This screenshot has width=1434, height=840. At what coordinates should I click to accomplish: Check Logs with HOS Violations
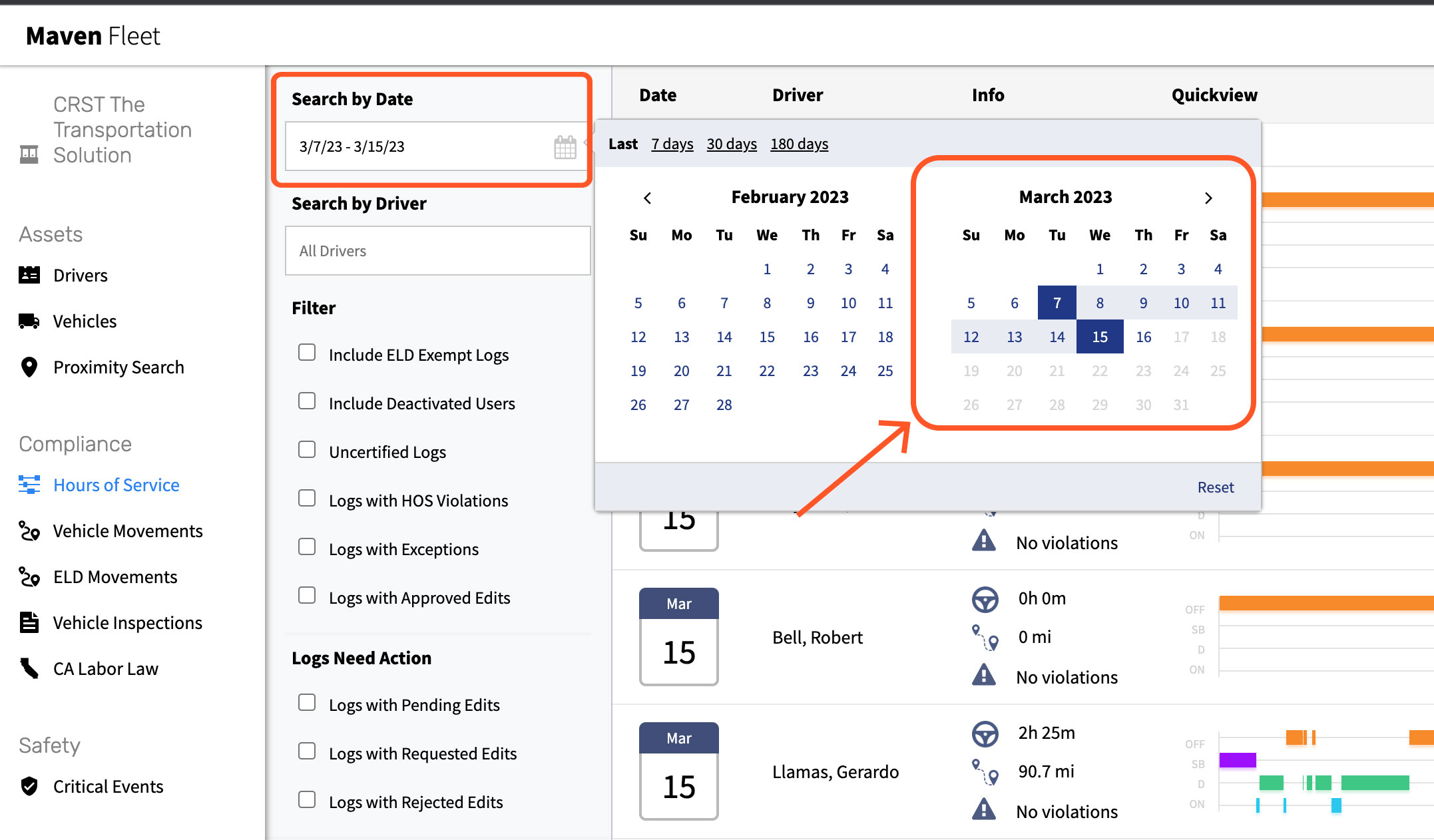(307, 499)
